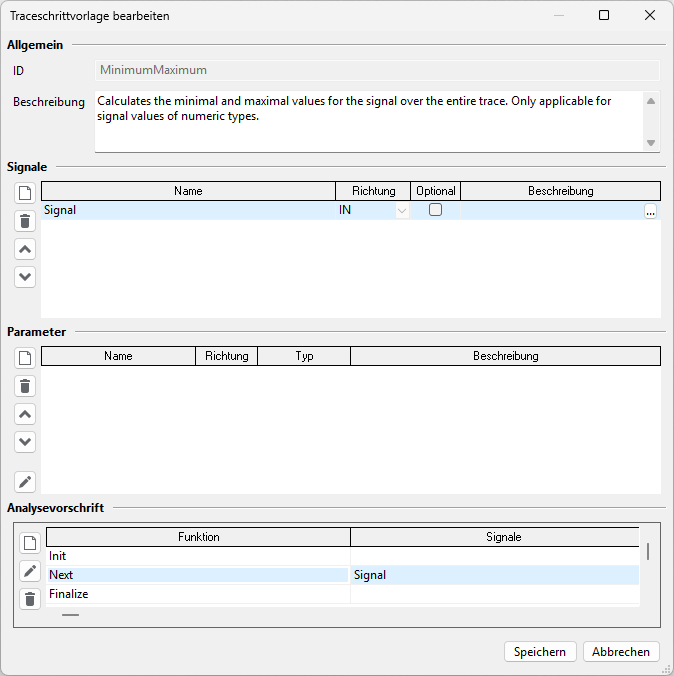Click the ID field containing MinimumMaximum

click(377, 70)
